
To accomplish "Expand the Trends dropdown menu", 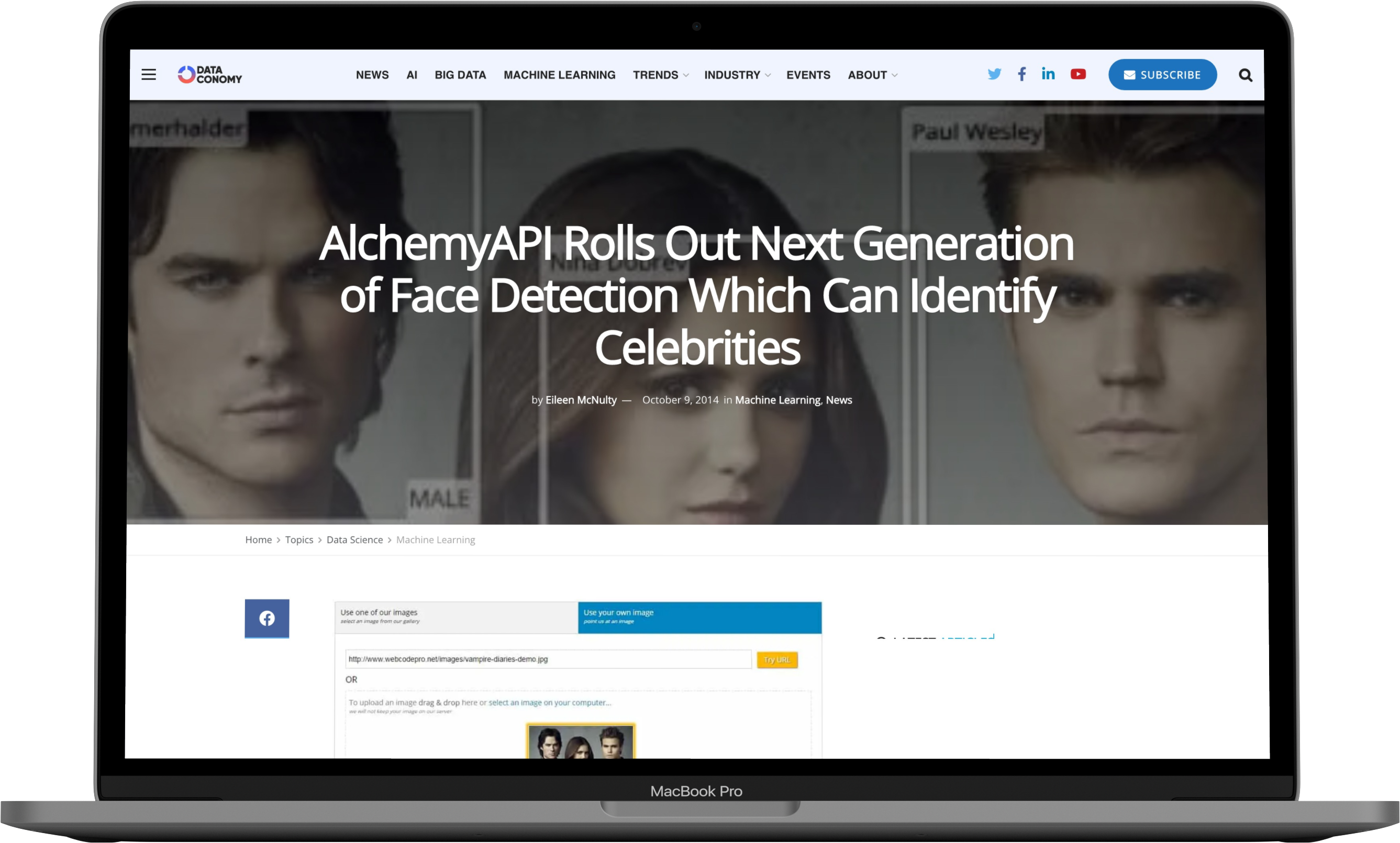I will tap(660, 75).
